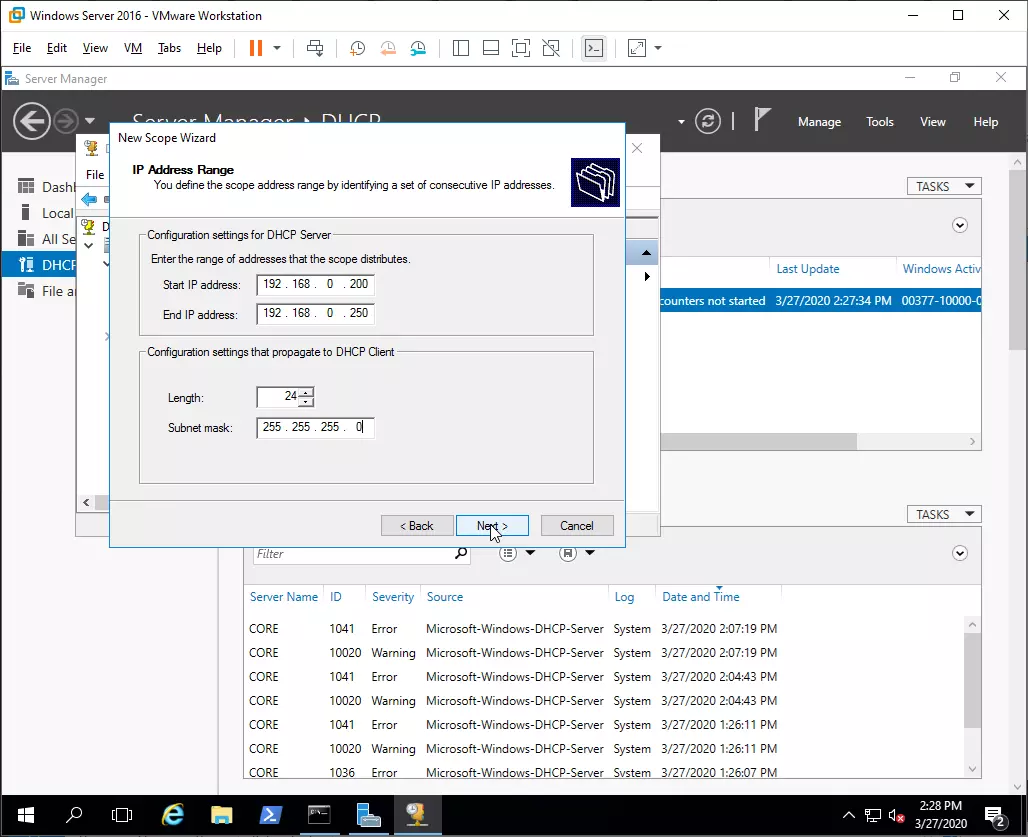Click the End IP address field
Viewport: 1028px width, 837px height.
coord(315,313)
